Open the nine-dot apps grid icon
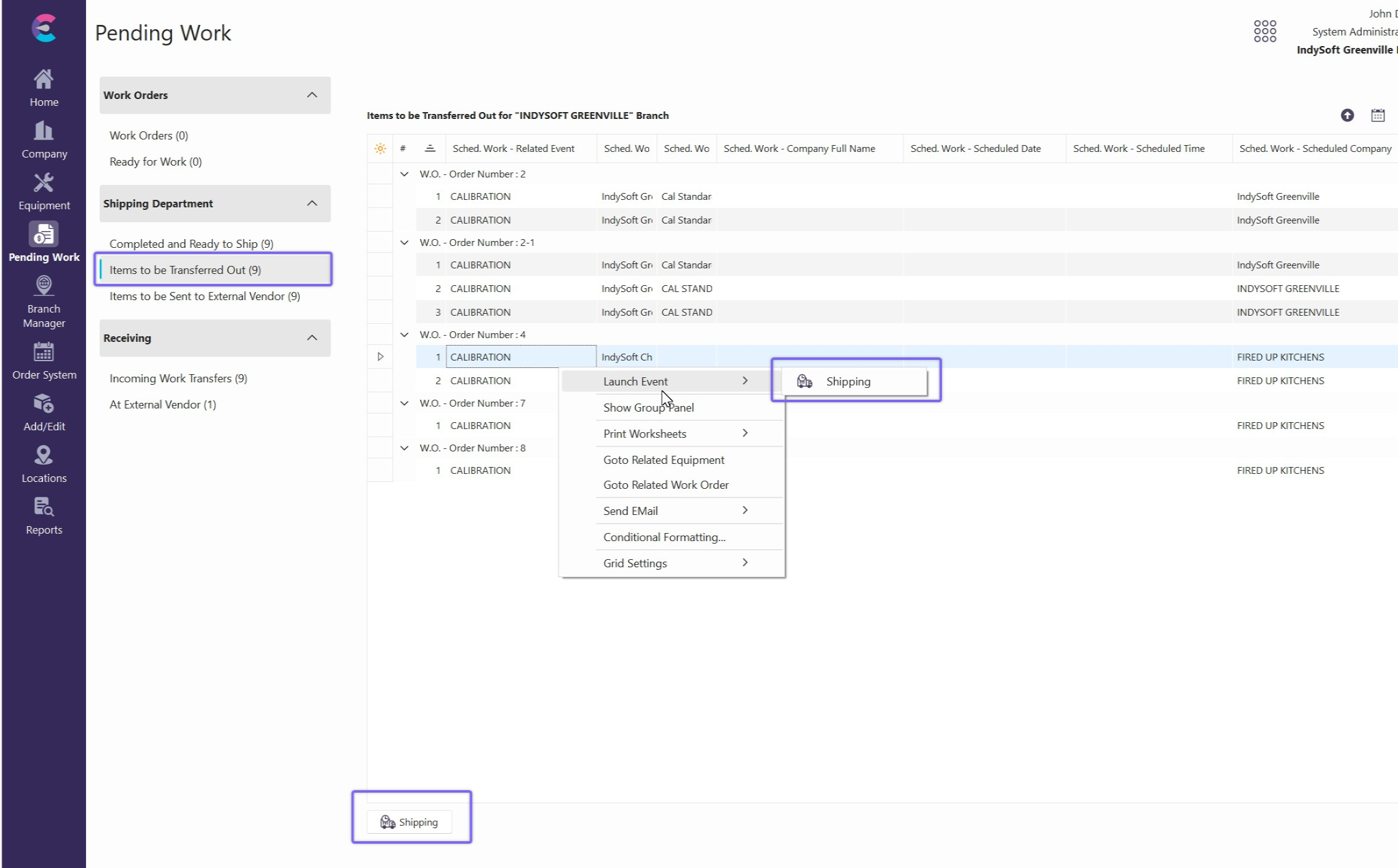 click(x=1265, y=31)
